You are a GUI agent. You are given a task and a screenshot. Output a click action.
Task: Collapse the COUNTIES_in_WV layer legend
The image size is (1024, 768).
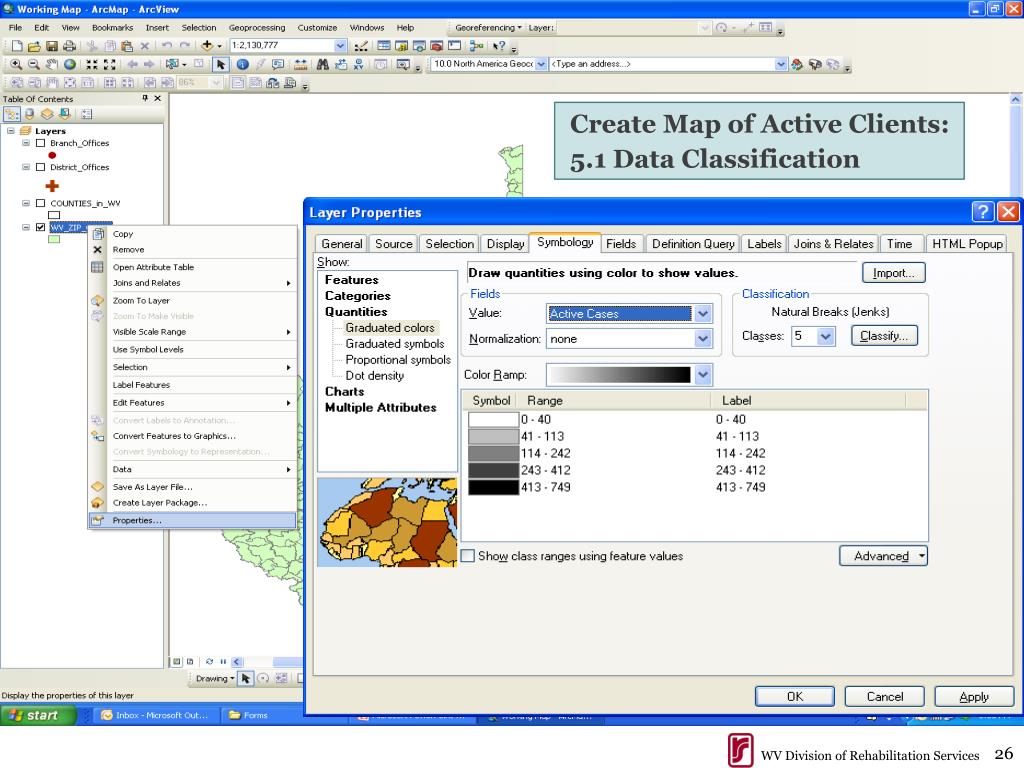pyautogui.click(x=25, y=203)
